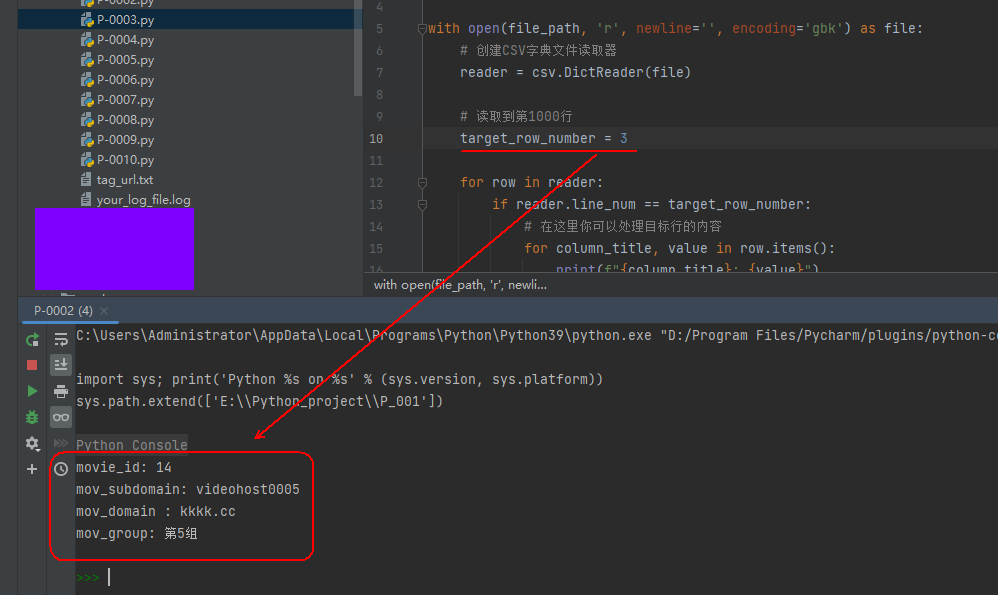This screenshot has height=595, width=998.
Task: Close the P-0002 (4) console tab
Action: [104, 311]
